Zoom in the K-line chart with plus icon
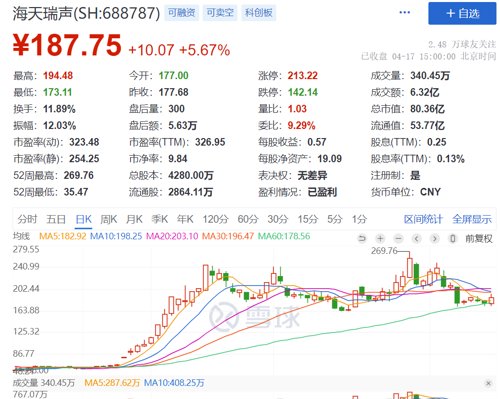The image size is (500, 399). click(380, 238)
